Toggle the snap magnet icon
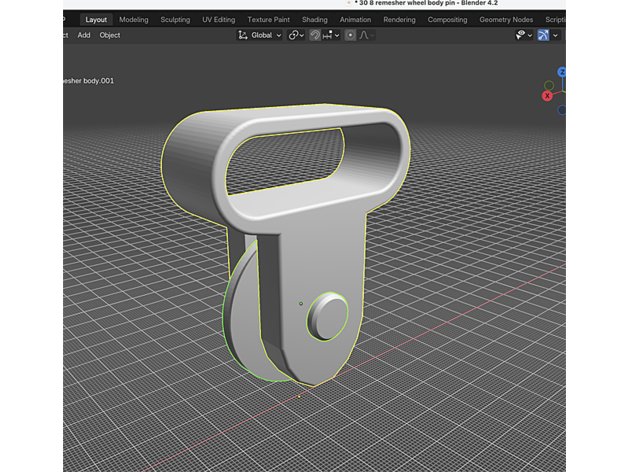 pos(314,35)
